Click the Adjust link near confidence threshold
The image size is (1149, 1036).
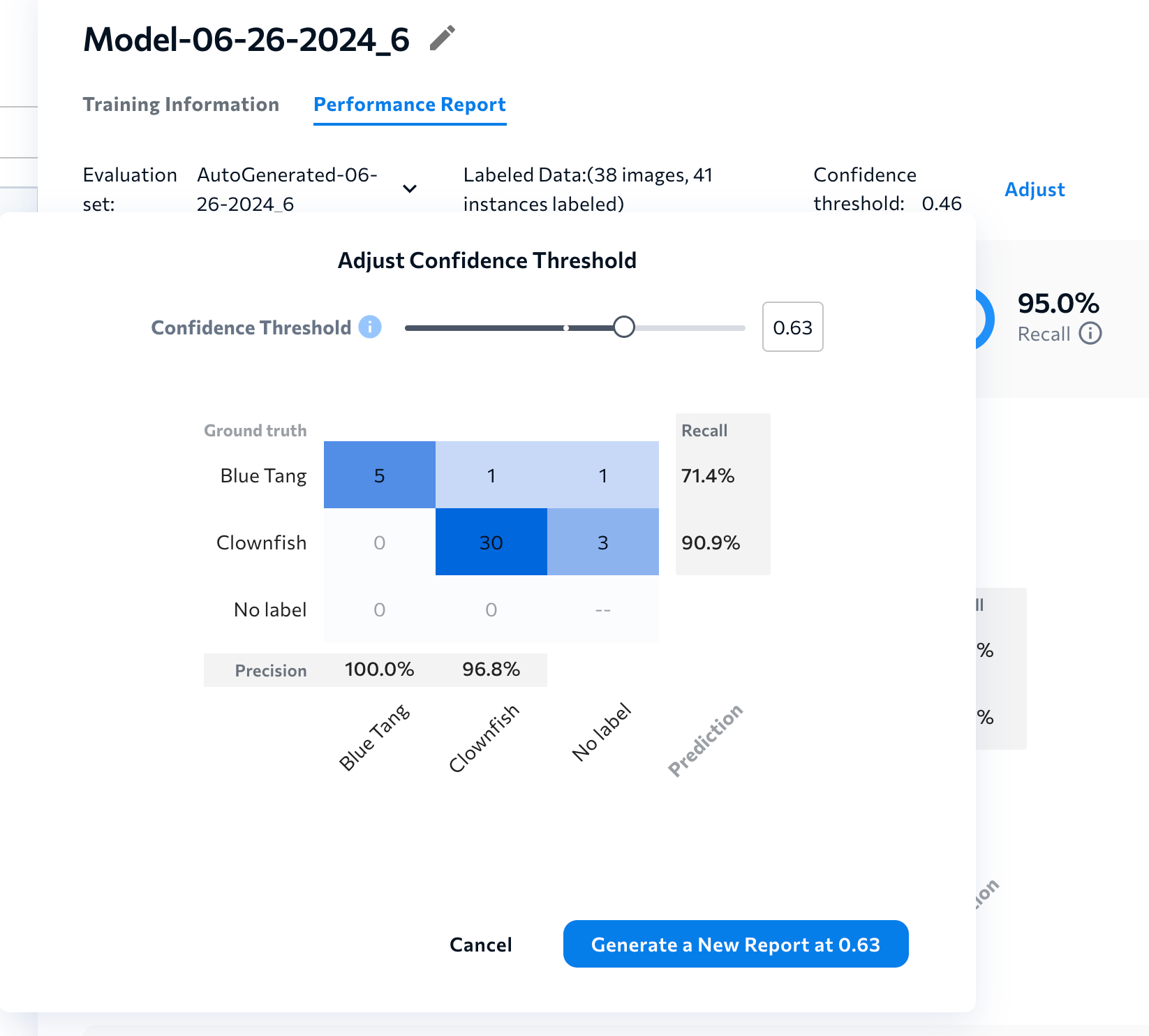click(1035, 188)
